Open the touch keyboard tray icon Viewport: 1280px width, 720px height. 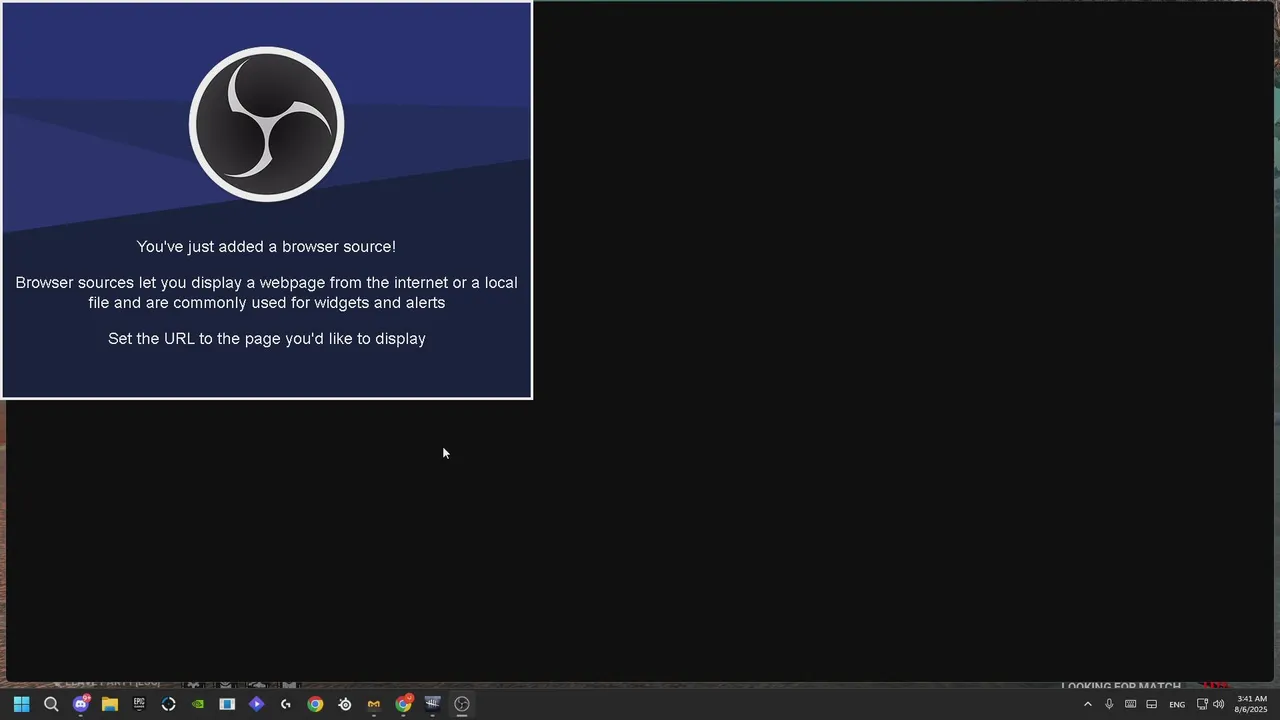tap(1130, 704)
